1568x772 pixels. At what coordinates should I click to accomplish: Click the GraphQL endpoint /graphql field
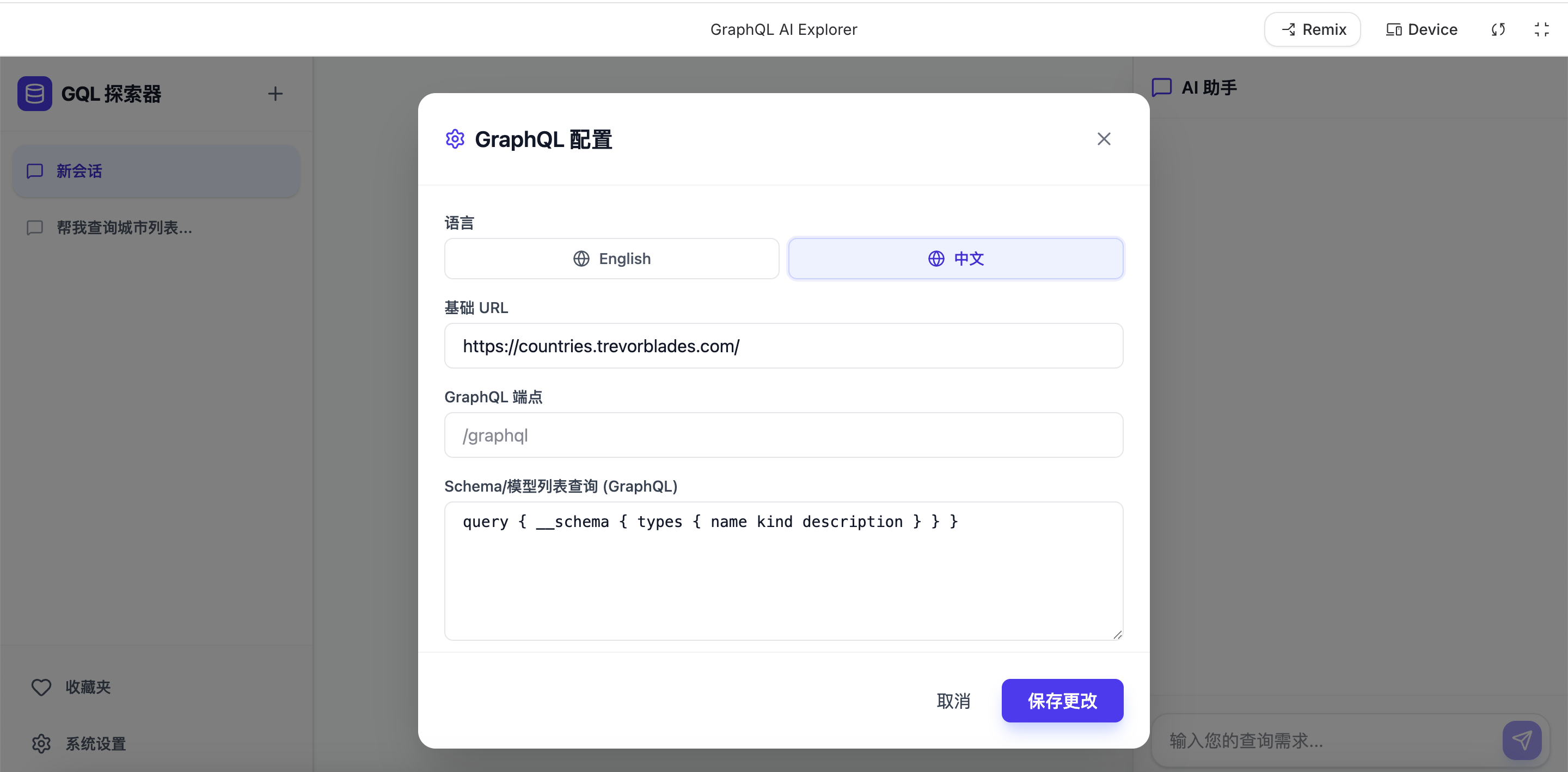(783, 436)
